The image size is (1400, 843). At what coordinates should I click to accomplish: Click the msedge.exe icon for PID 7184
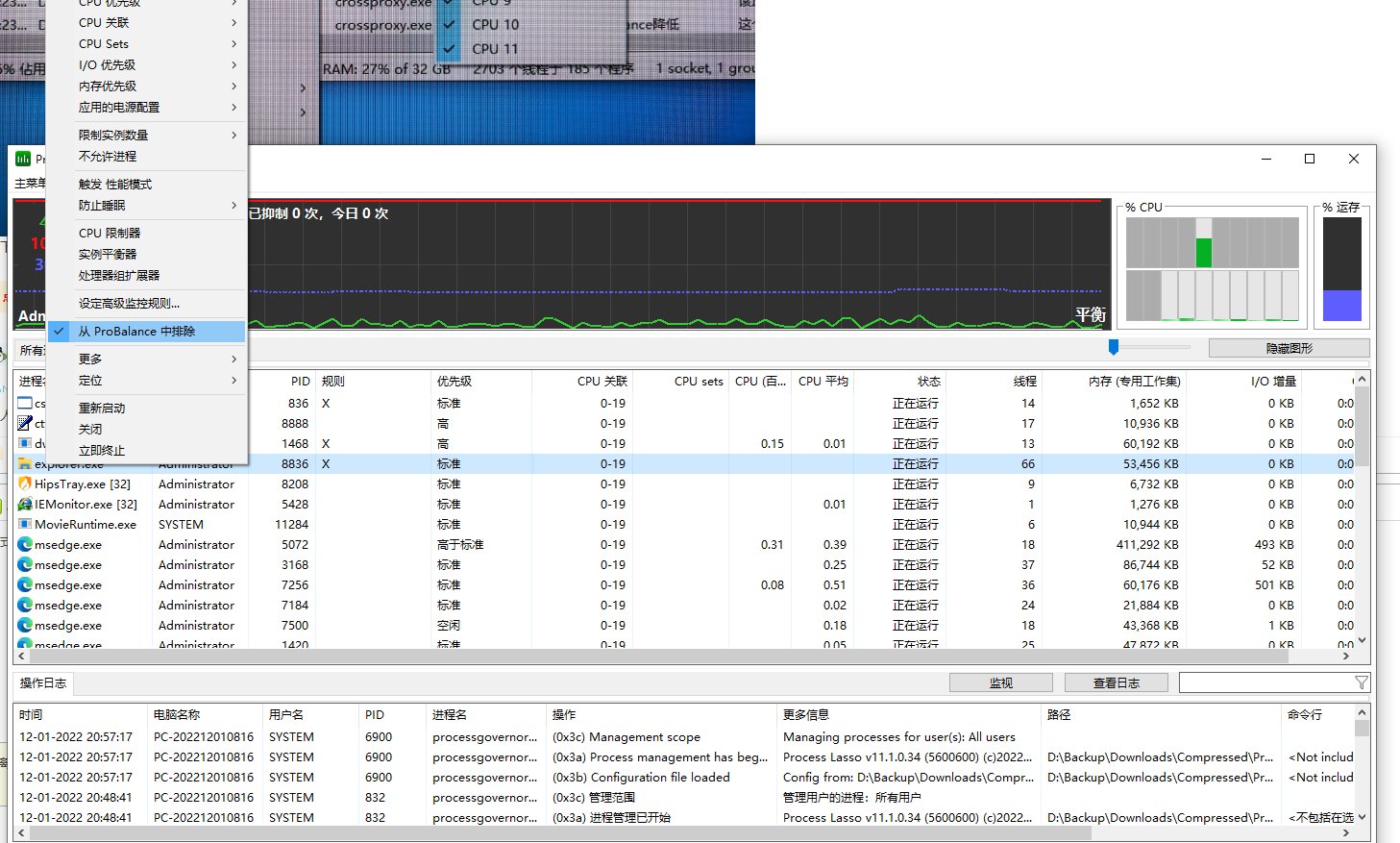25,605
